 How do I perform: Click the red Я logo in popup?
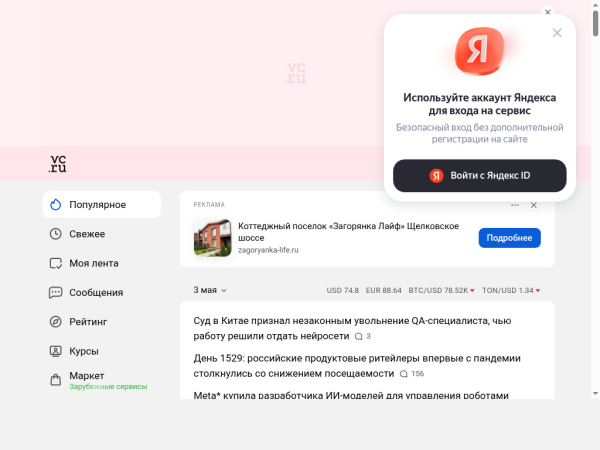pyautogui.click(x=479, y=51)
